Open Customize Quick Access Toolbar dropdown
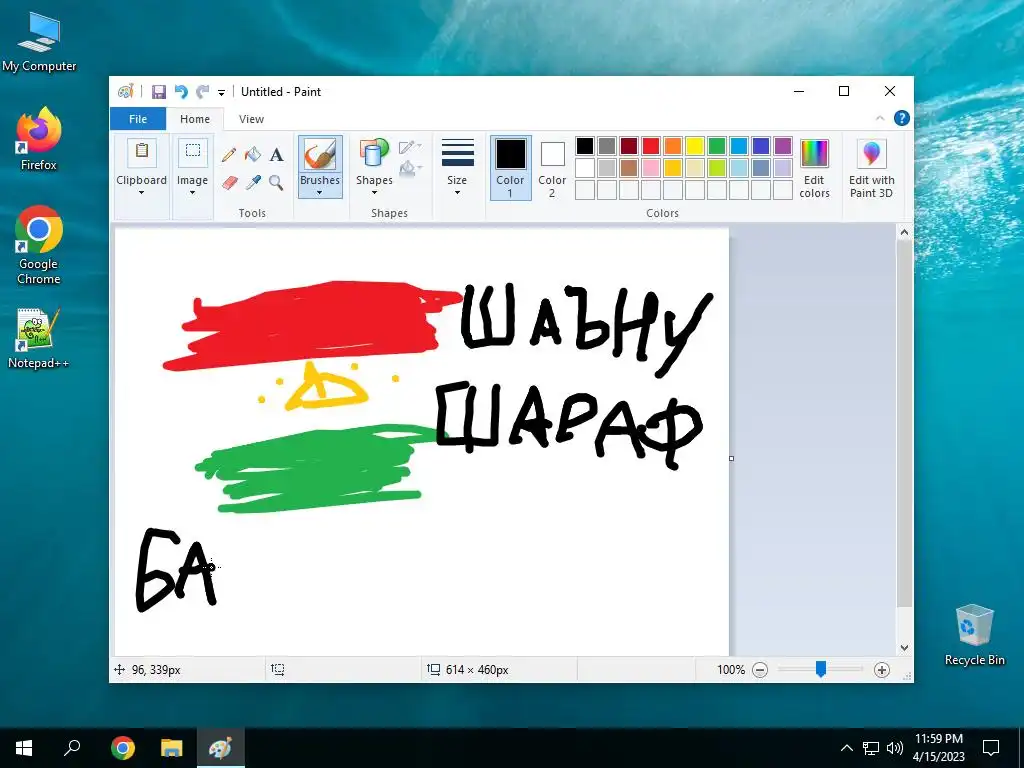This screenshot has height=768, width=1024. 221,93
